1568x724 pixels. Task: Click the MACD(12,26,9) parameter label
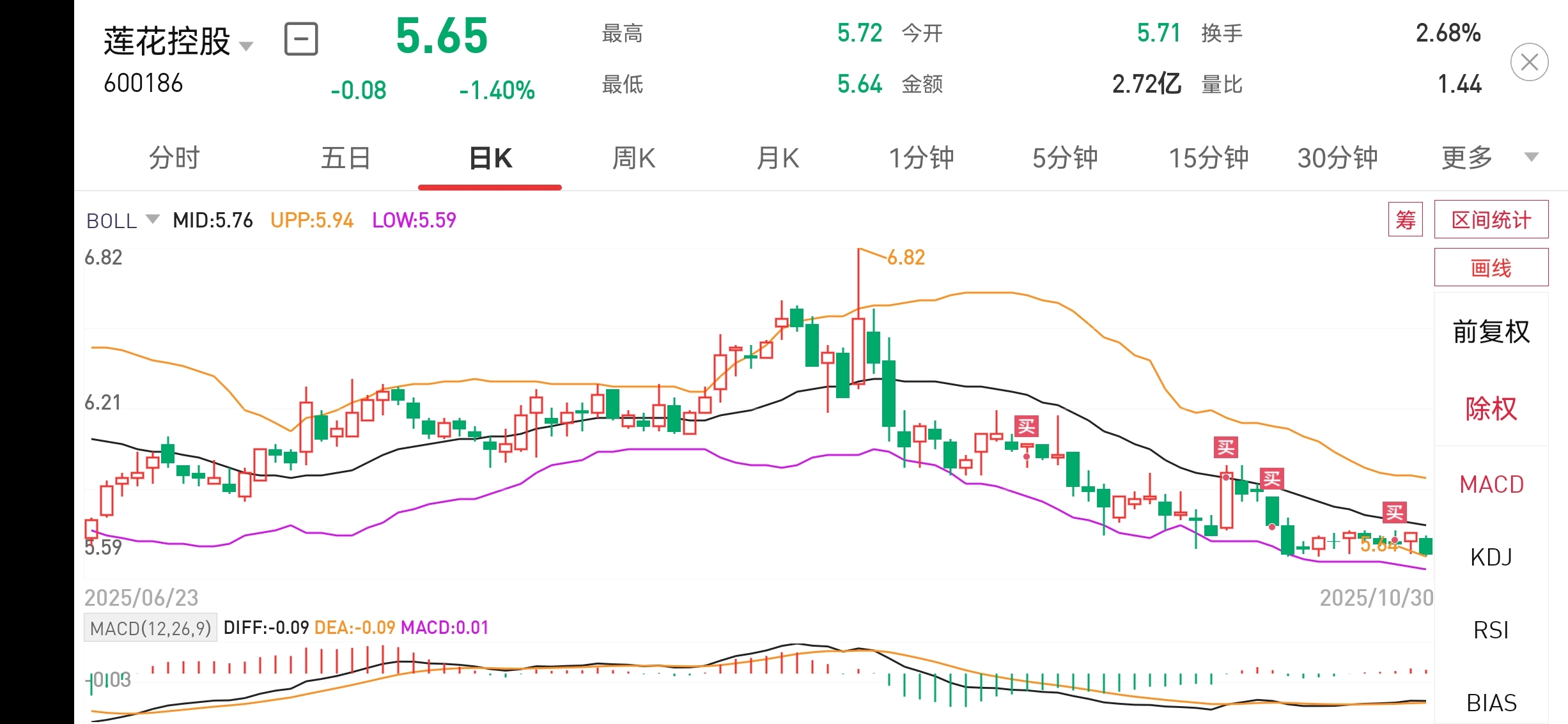point(151,628)
